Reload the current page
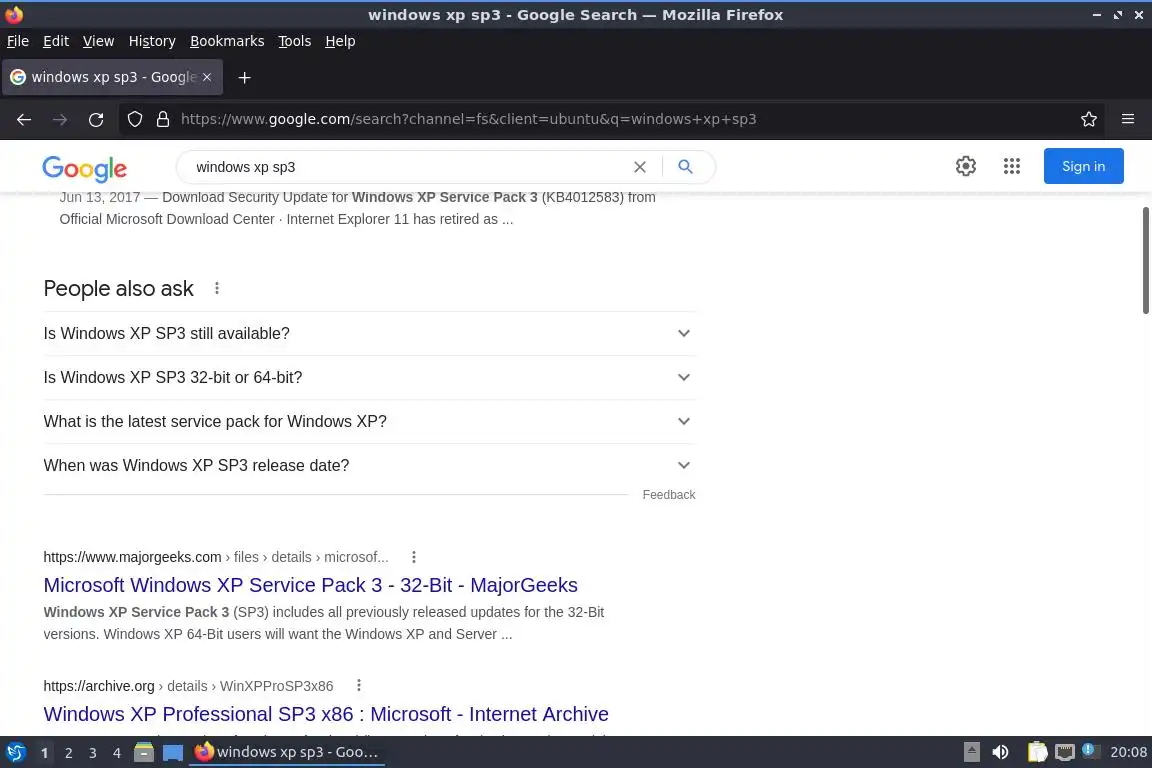 [x=96, y=119]
